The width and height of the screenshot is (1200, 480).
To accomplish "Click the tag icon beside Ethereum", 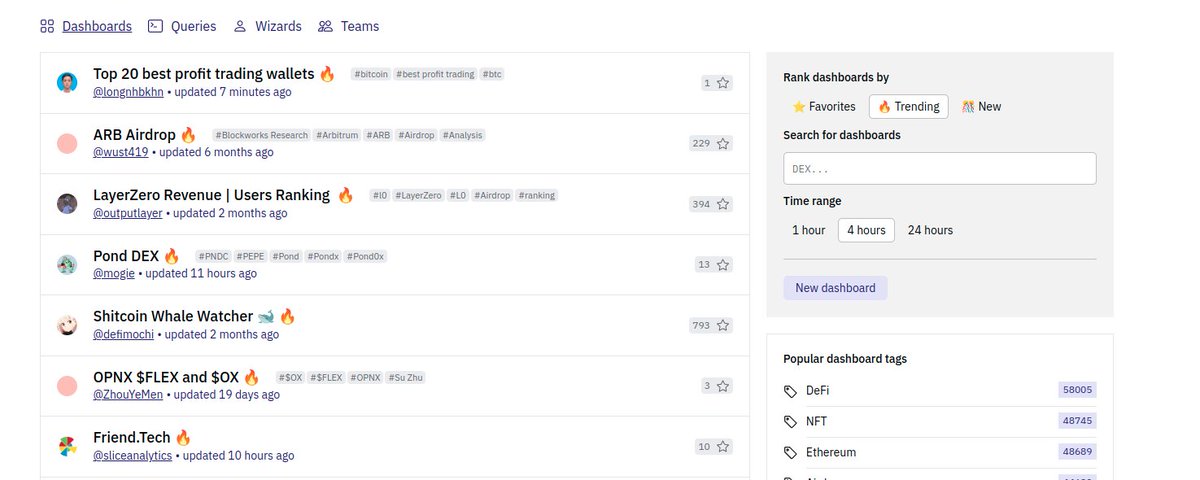I will click(790, 452).
